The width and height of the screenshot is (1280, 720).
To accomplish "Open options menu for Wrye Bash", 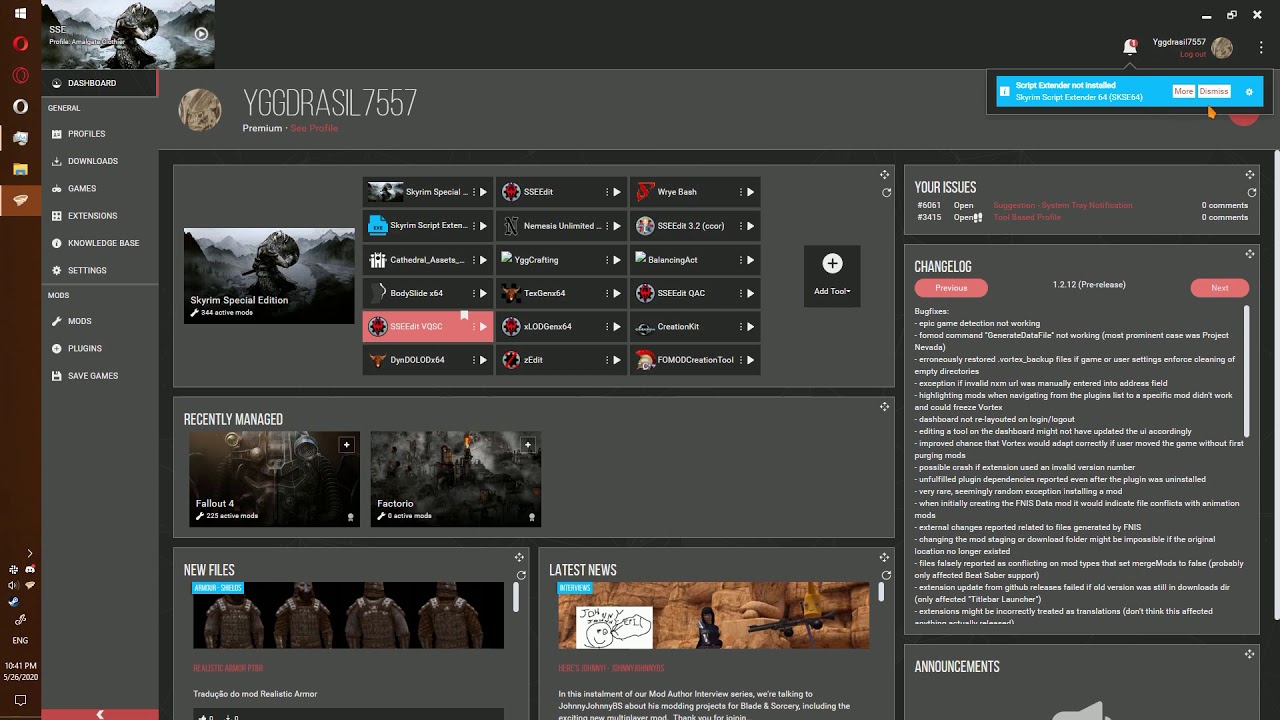I will click(741, 192).
